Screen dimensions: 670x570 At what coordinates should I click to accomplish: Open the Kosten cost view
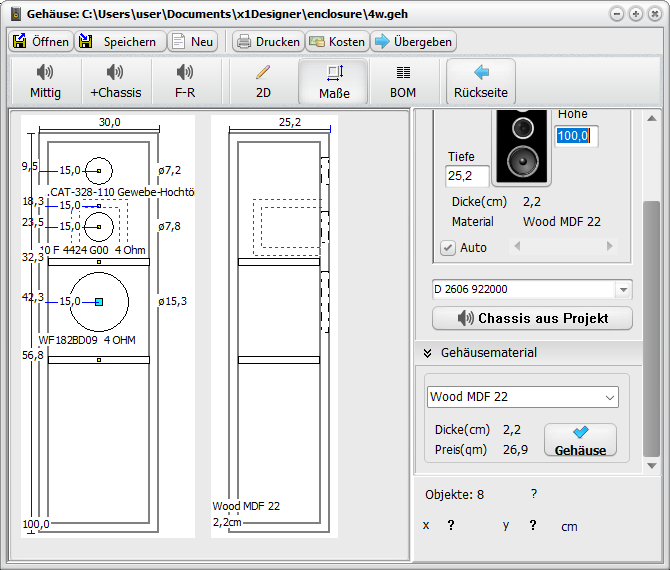tap(336, 42)
